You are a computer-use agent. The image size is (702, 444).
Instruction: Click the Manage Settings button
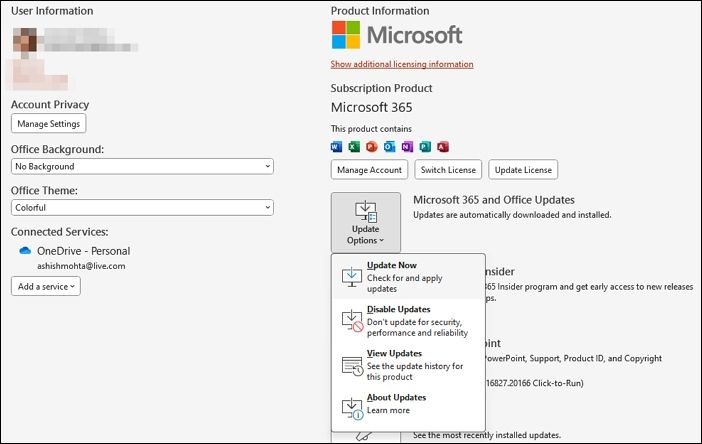tap(49, 124)
